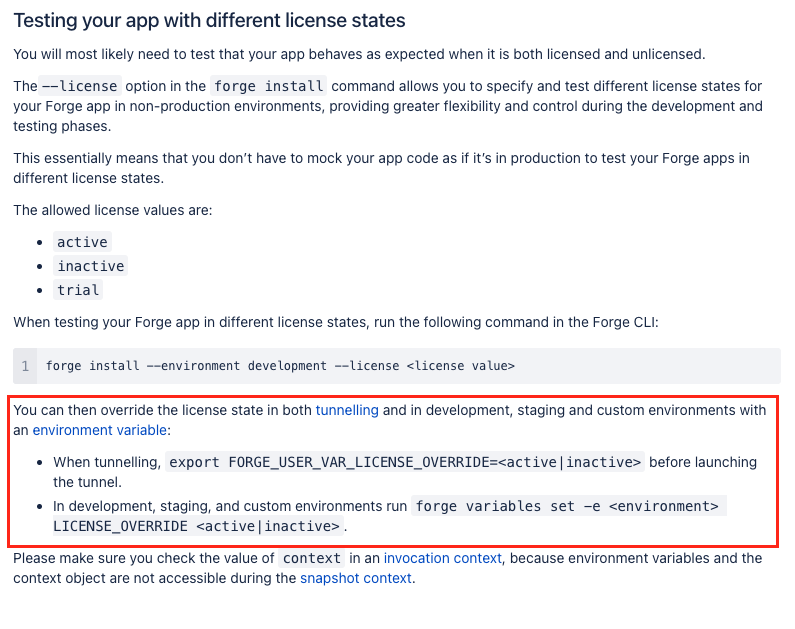Click the export FORGE_USER_VAR_LICENSE_OVERRIDE code snippet
The width and height of the screenshot is (795, 629).
point(405,462)
